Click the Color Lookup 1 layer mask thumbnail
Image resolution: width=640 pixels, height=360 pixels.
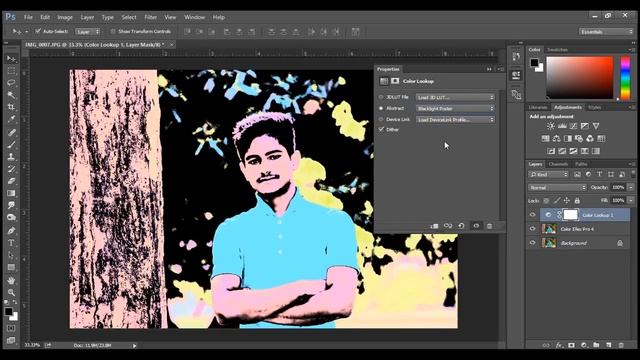570,215
